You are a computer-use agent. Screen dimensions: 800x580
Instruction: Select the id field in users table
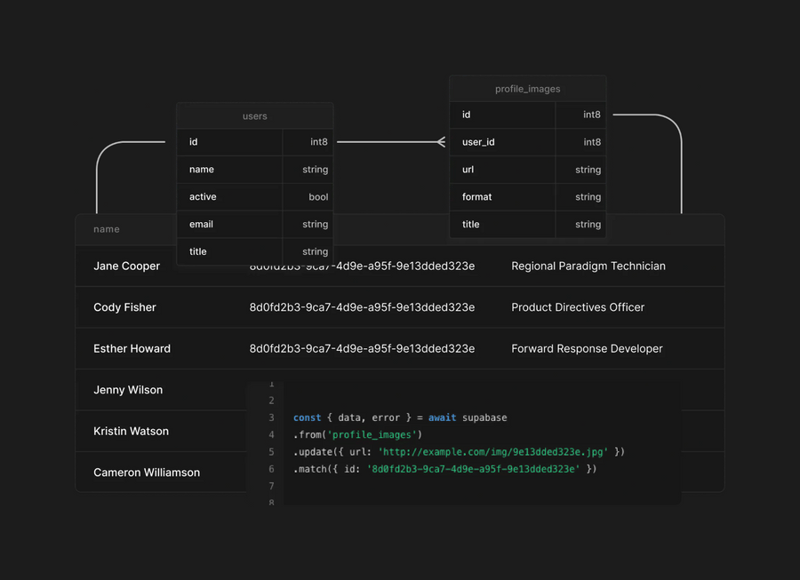(x=229, y=142)
